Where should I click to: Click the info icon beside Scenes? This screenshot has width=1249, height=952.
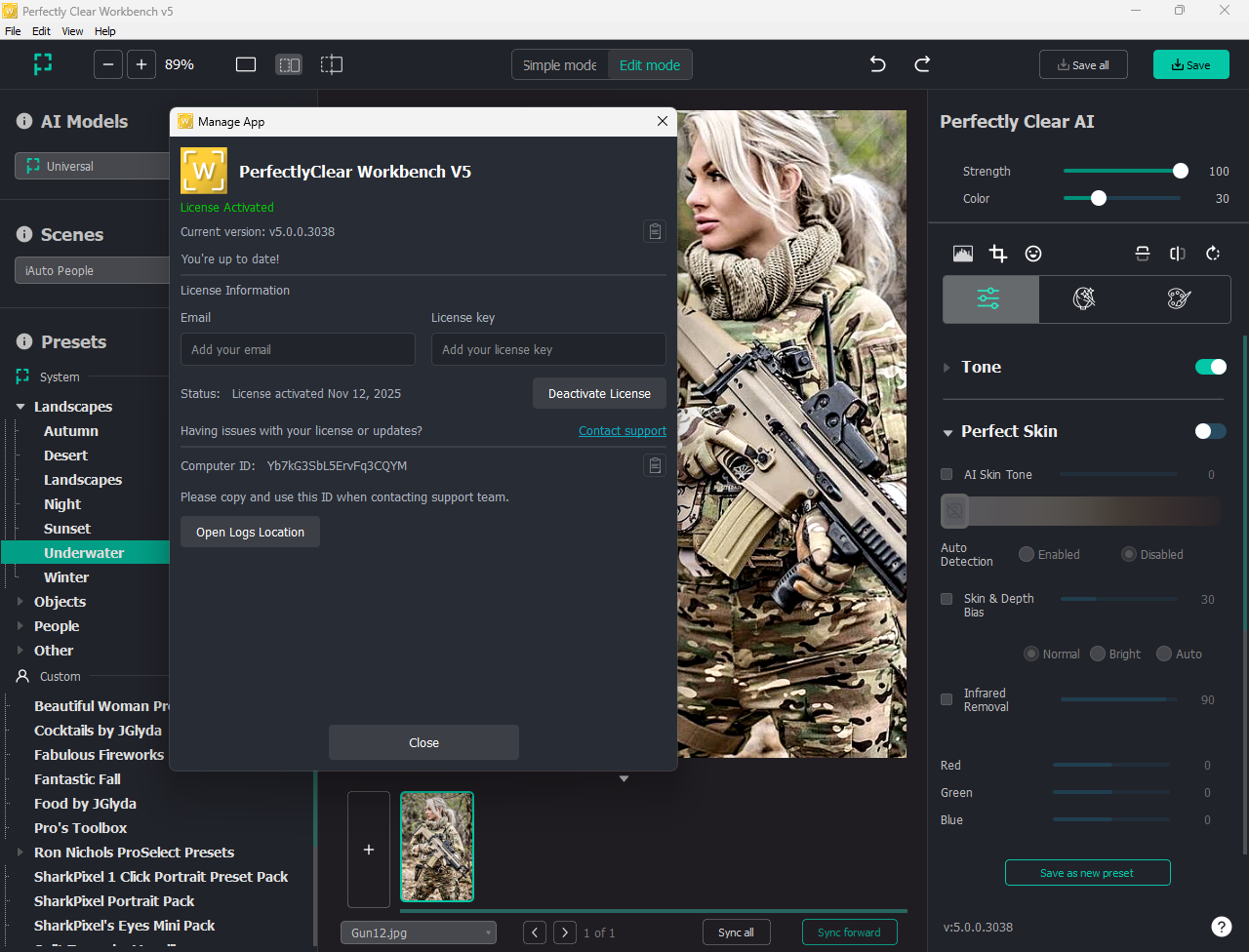point(24,235)
